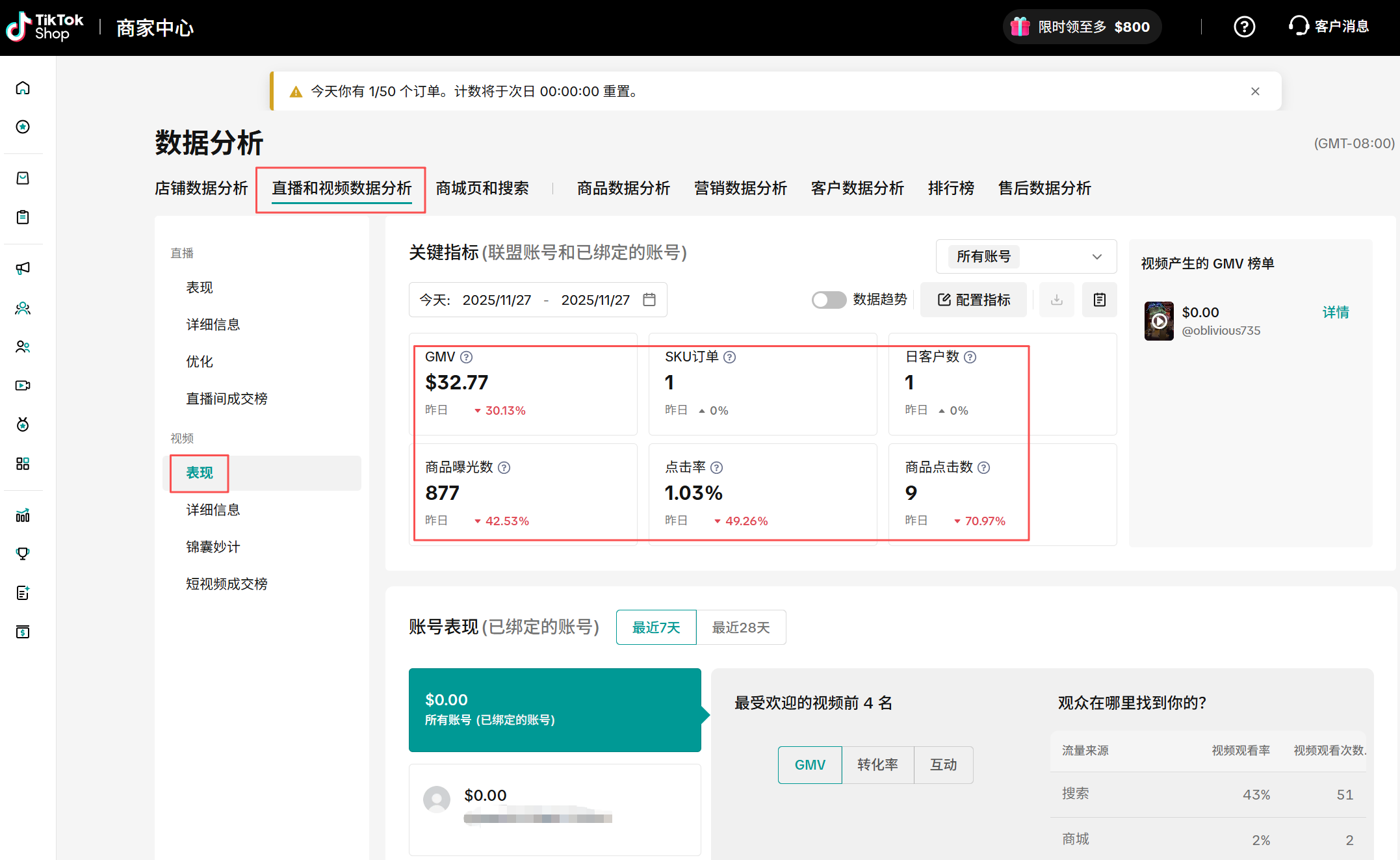Open 优化 under the 直播 section
The image size is (1400, 860).
(200, 361)
